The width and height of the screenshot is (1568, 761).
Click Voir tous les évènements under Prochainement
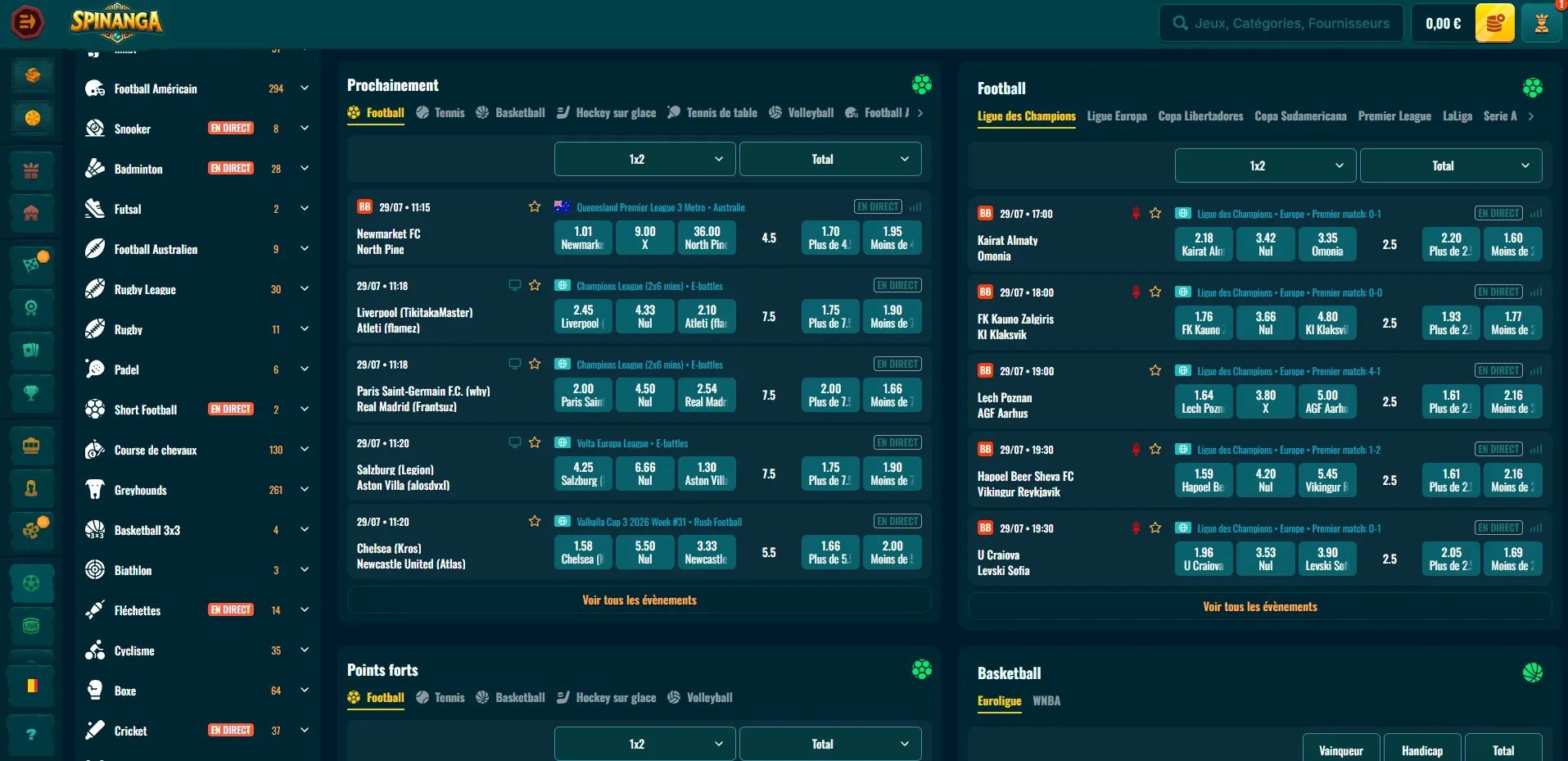coord(639,600)
